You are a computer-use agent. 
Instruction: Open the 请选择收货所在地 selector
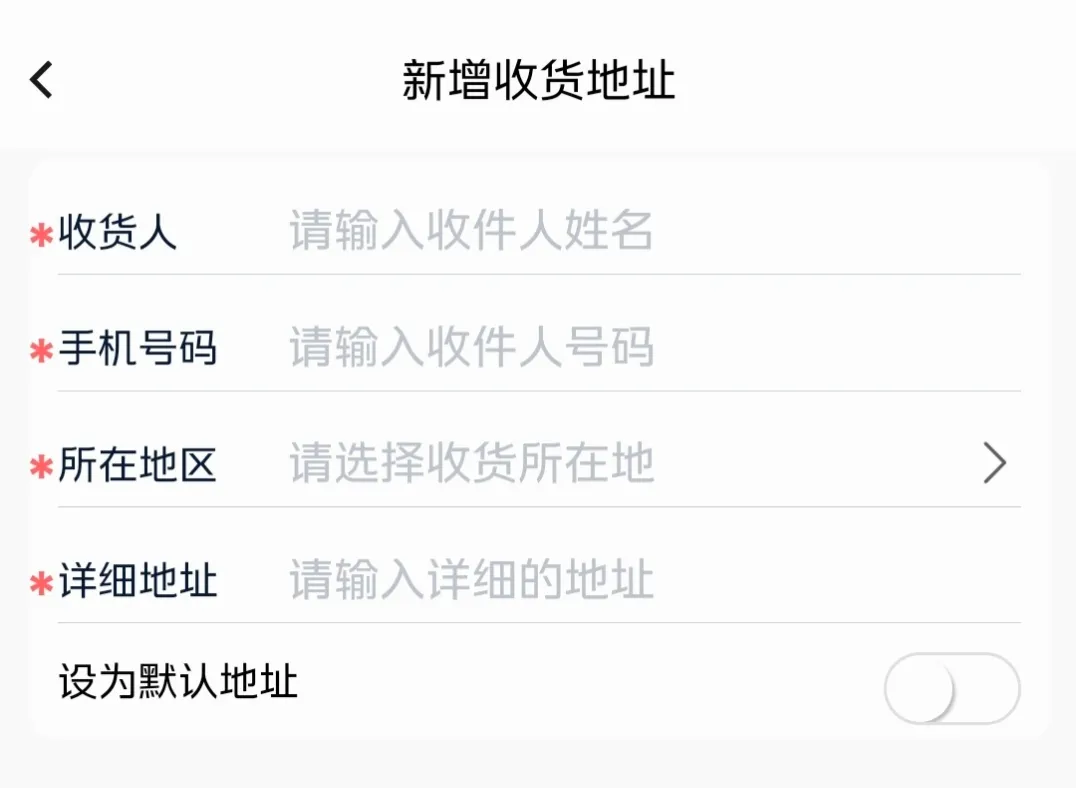coord(472,464)
